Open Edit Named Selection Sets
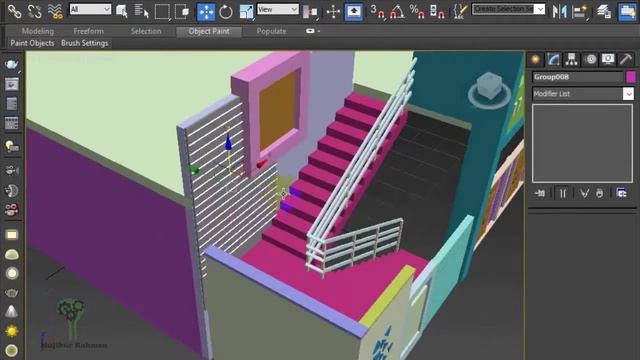 (x=460, y=12)
